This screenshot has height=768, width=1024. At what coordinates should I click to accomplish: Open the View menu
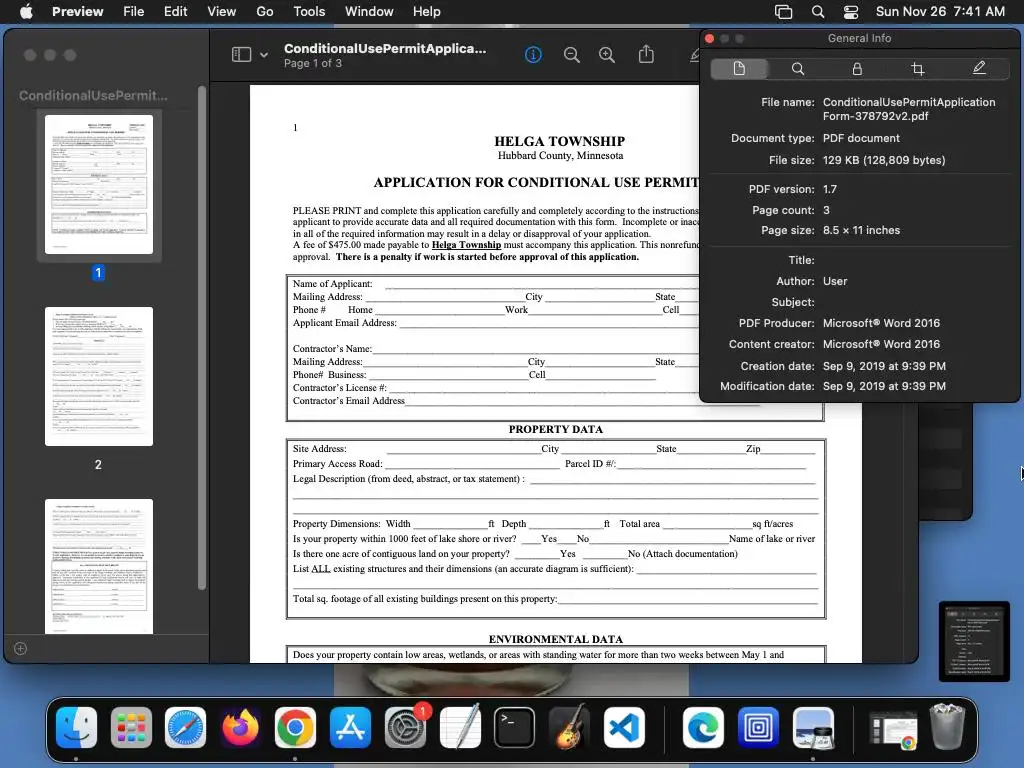coord(221,11)
